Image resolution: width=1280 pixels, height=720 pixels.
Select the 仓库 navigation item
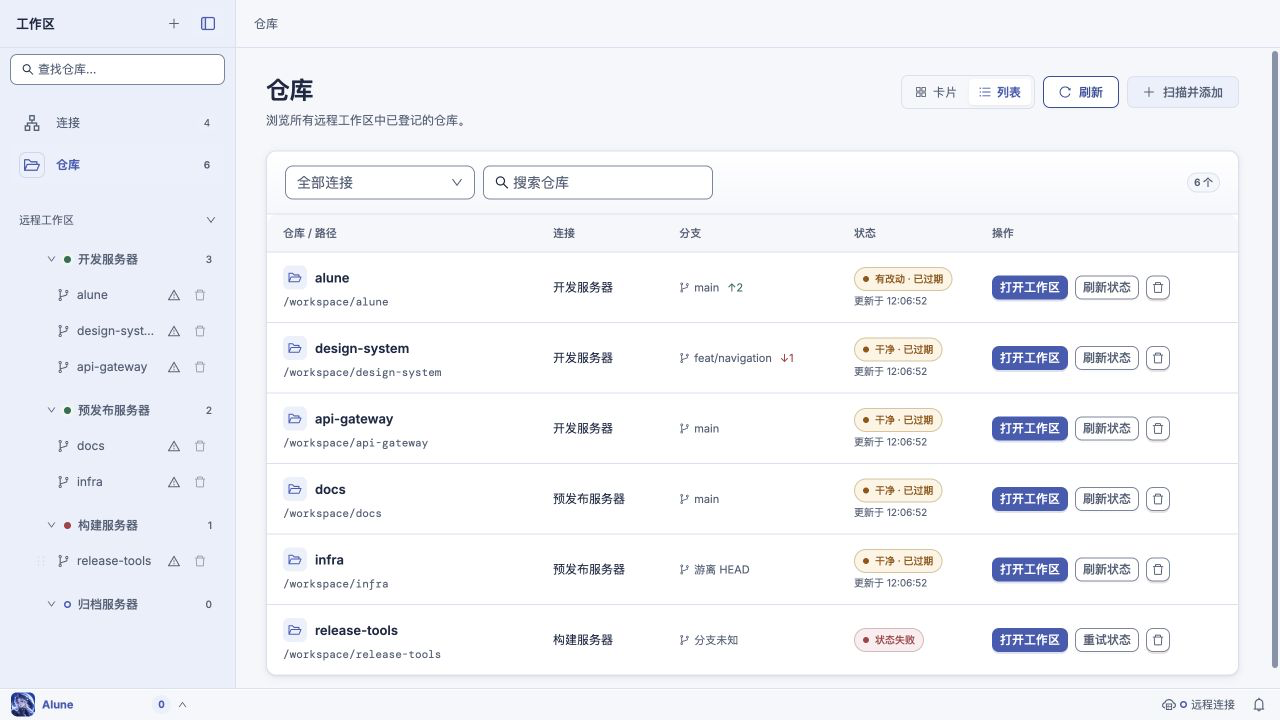click(x=118, y=165)
